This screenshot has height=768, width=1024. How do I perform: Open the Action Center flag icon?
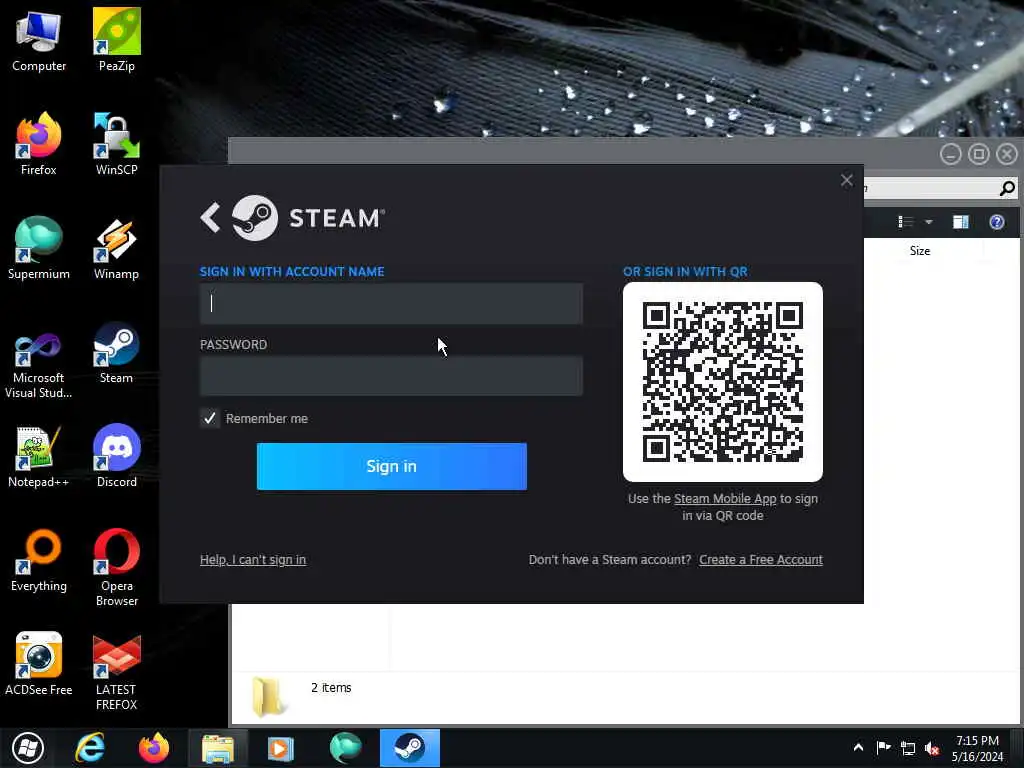click(x=884, y=748)
